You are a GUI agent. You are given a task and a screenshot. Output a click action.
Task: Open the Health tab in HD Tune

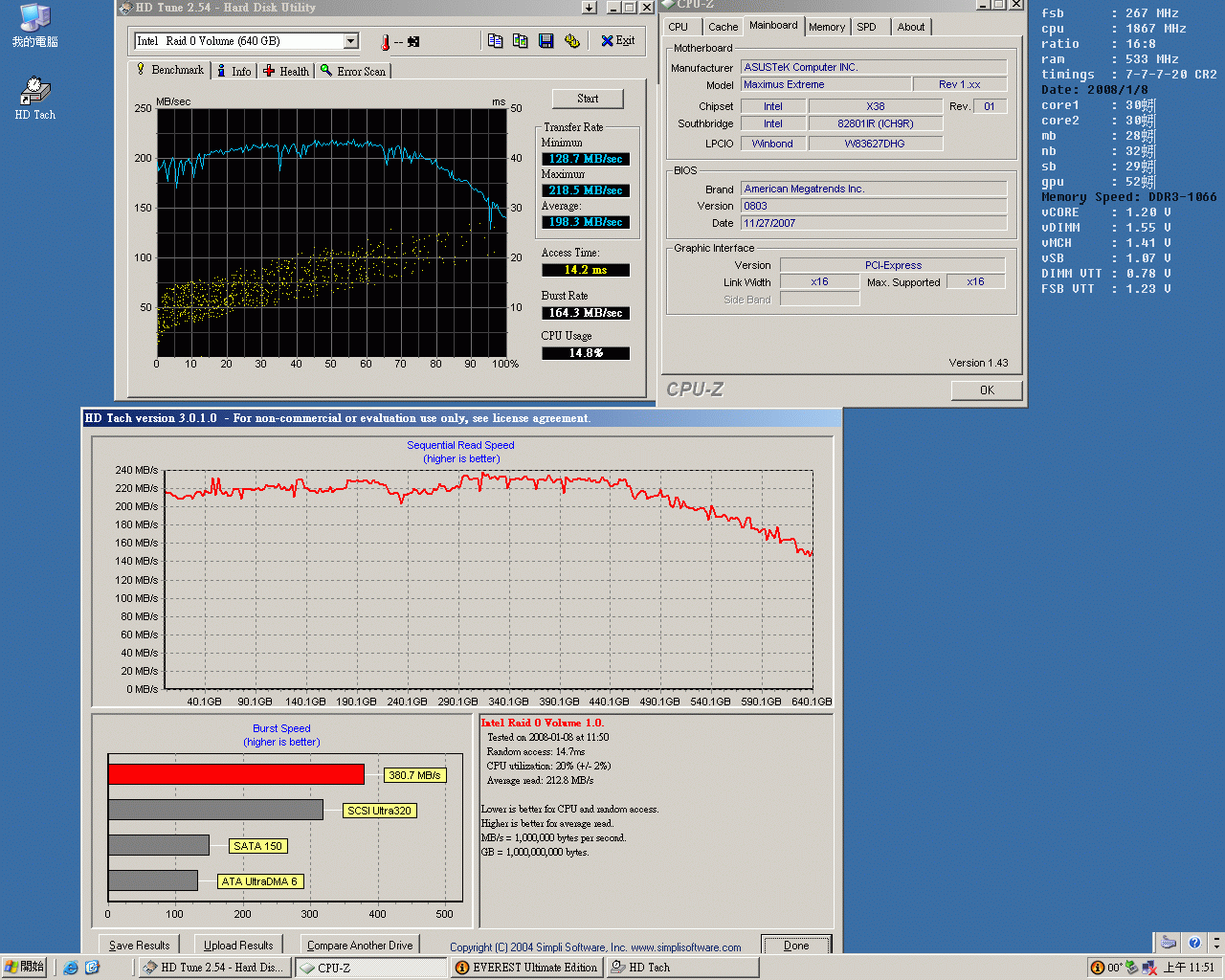[286, 72]
